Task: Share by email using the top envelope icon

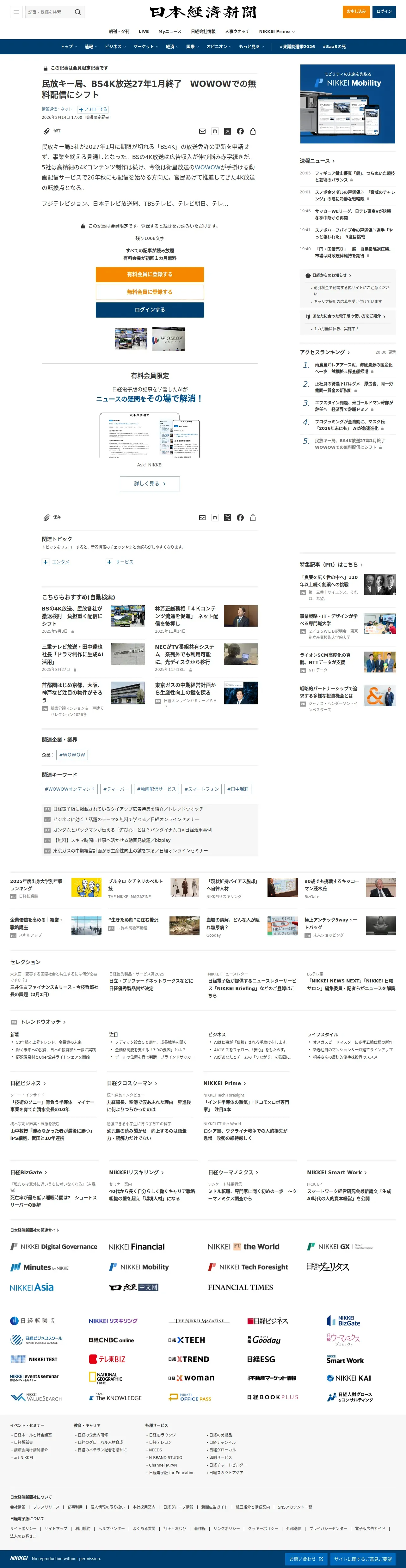Action: (202, 131)
